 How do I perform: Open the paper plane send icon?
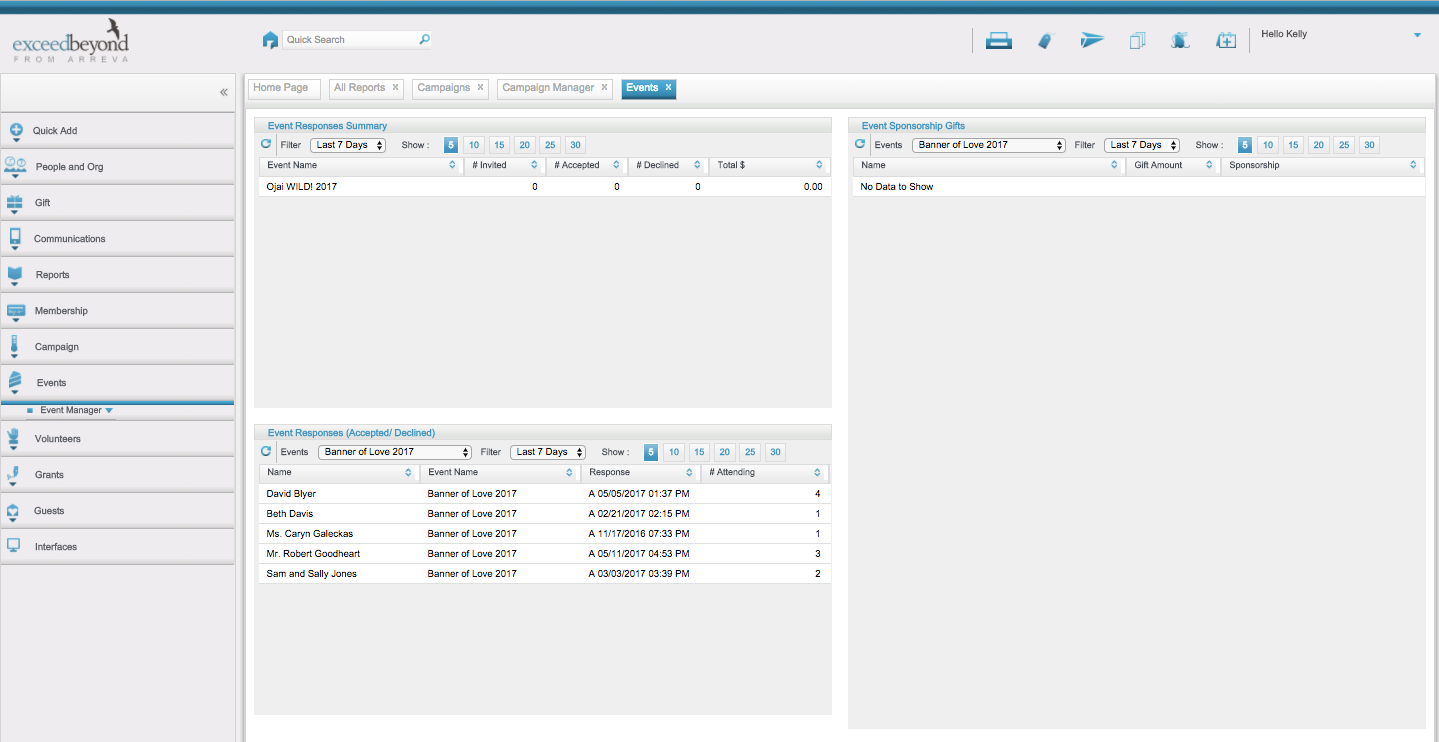[1092, 41]
